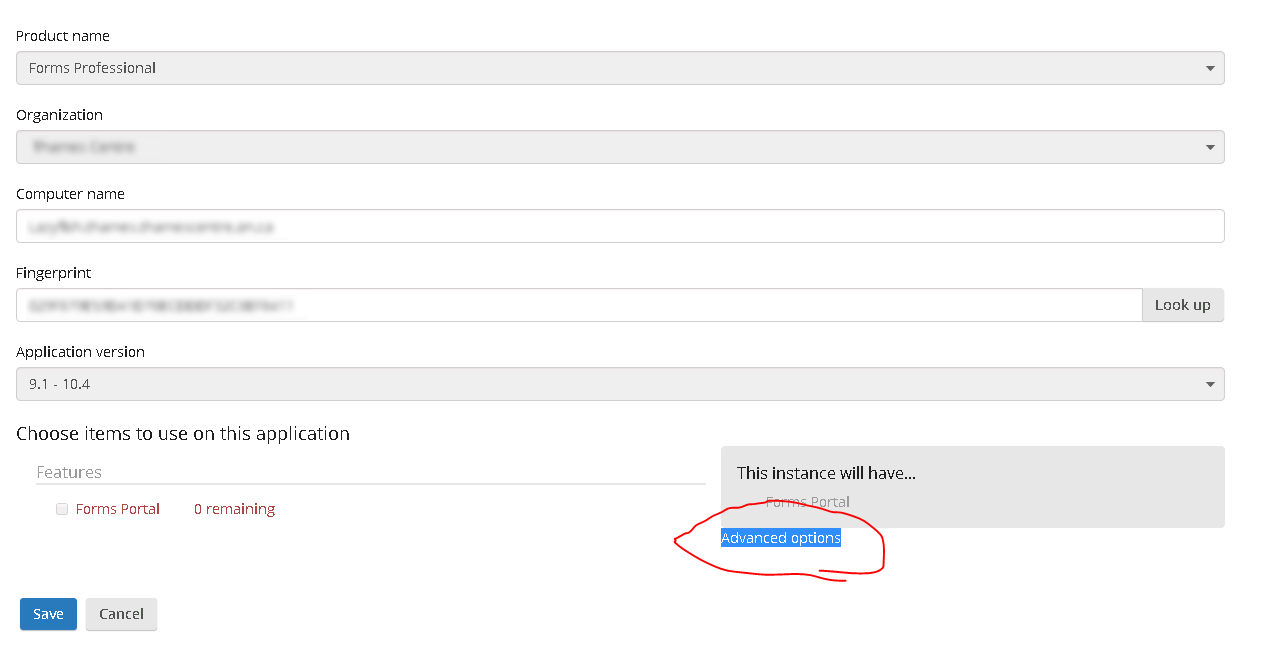Click the Features section heading
This screenshot has width=1283, height=672.
coord(69,472)
